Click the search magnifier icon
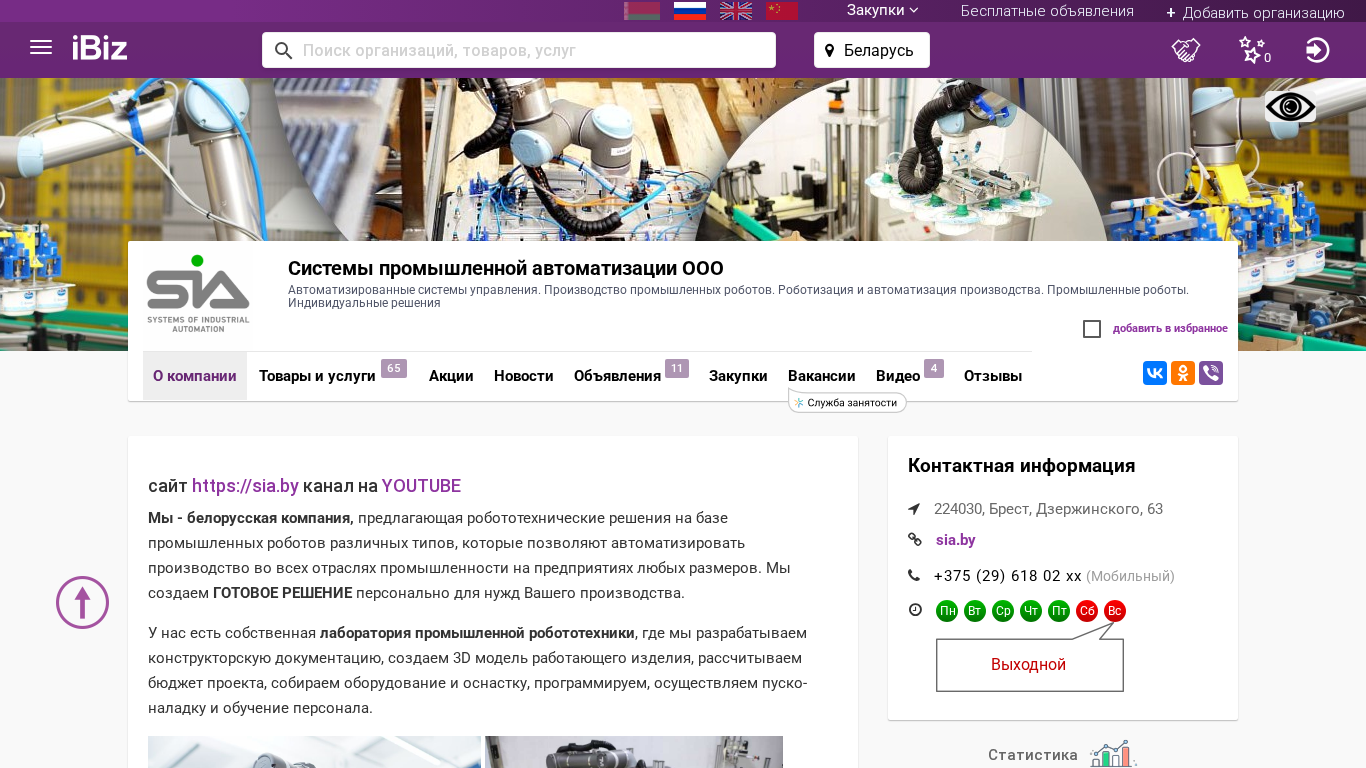This screenshot has height=768, width=1366. pos(284,50)
